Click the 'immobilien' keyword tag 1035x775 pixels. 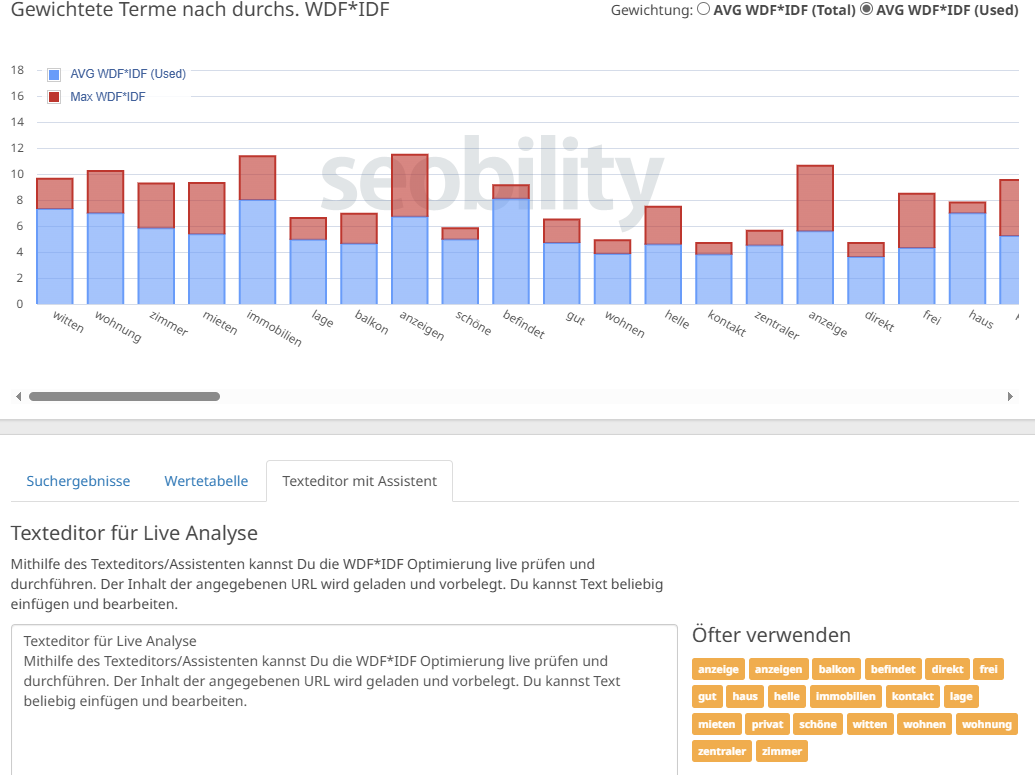tap(846, 696)
